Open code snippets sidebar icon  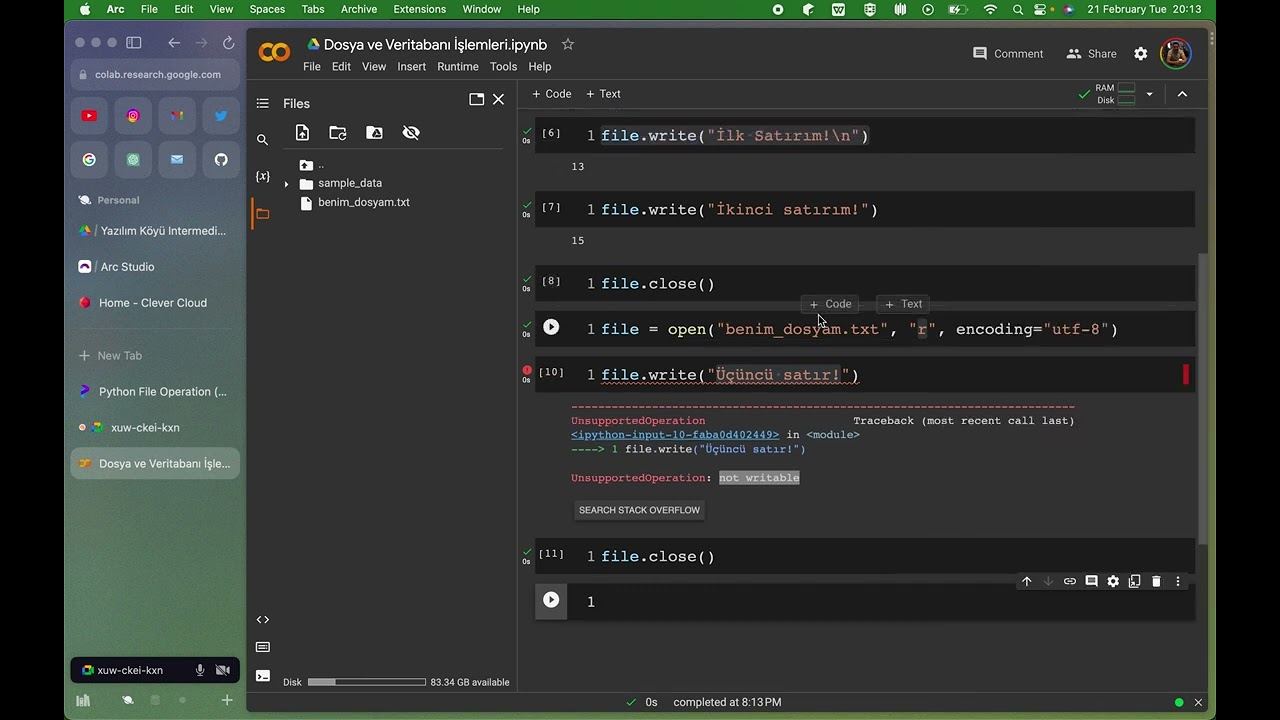tap(262, 619)
